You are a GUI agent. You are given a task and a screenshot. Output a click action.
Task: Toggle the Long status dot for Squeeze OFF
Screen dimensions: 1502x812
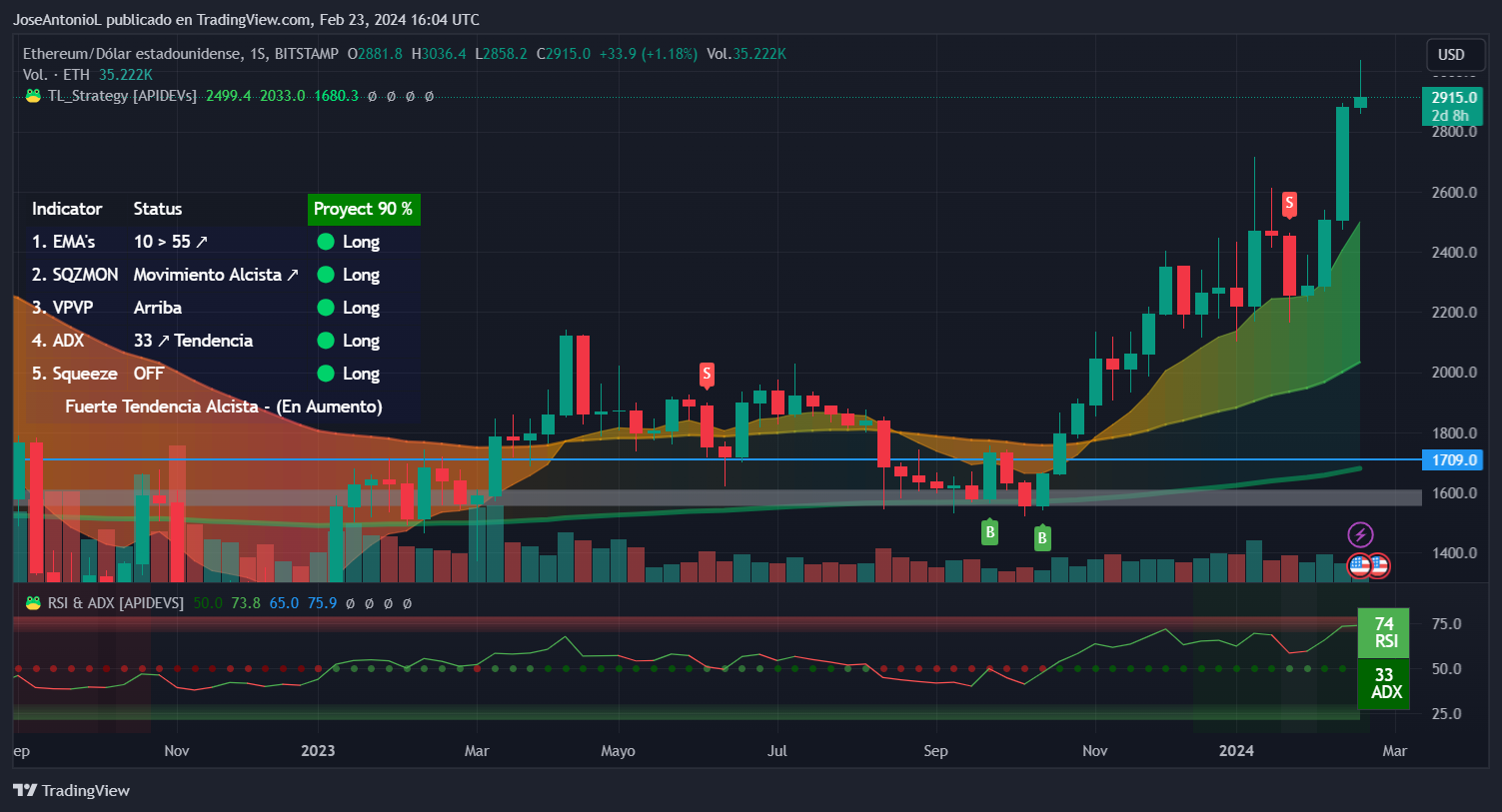pyautogui.click(x=325, y=373)
